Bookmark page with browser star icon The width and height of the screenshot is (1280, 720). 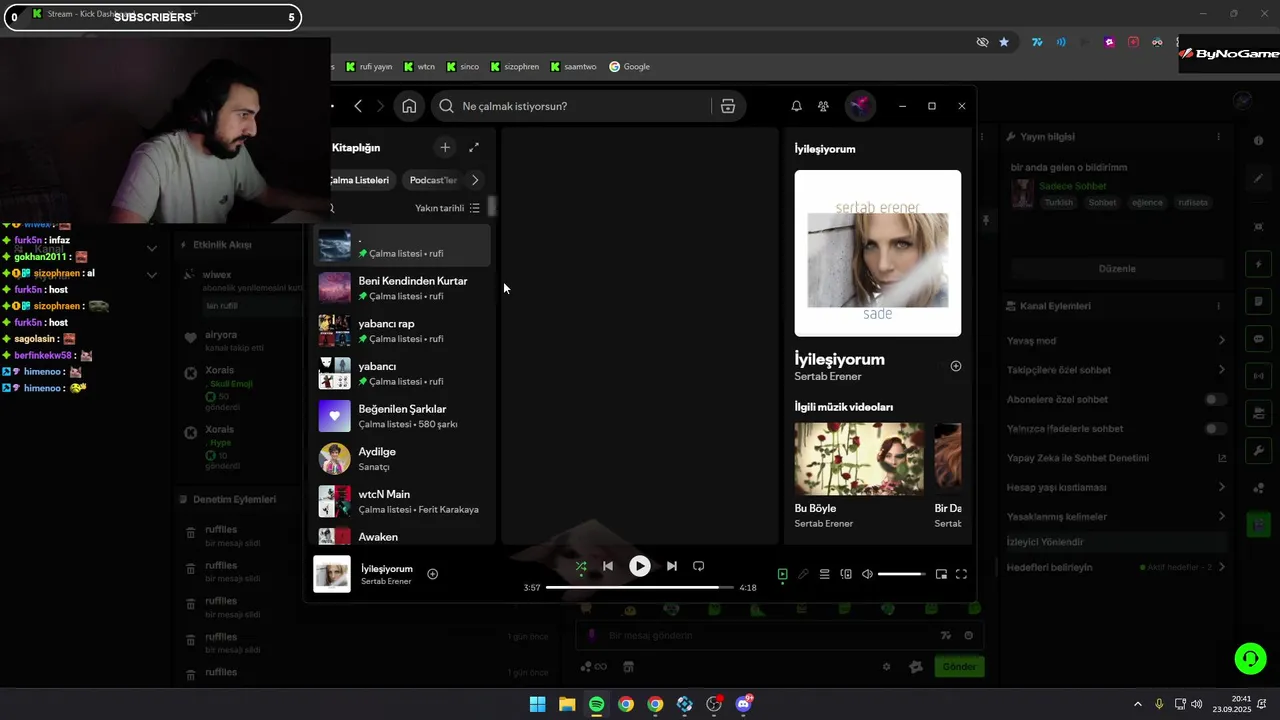[x=1004, y=42]
